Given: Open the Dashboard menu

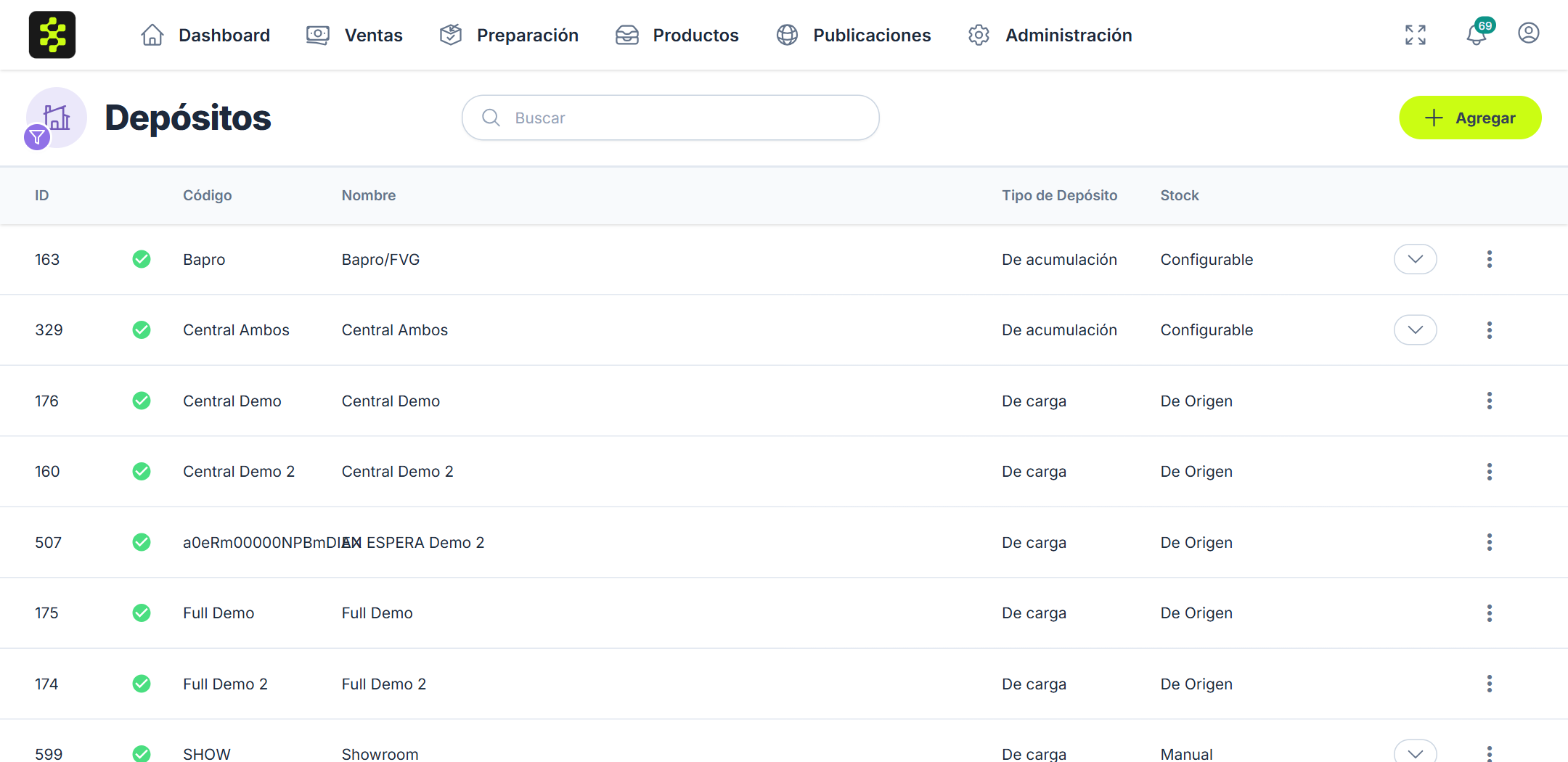Looking at the screenshot, I should (x=205, y=35).
